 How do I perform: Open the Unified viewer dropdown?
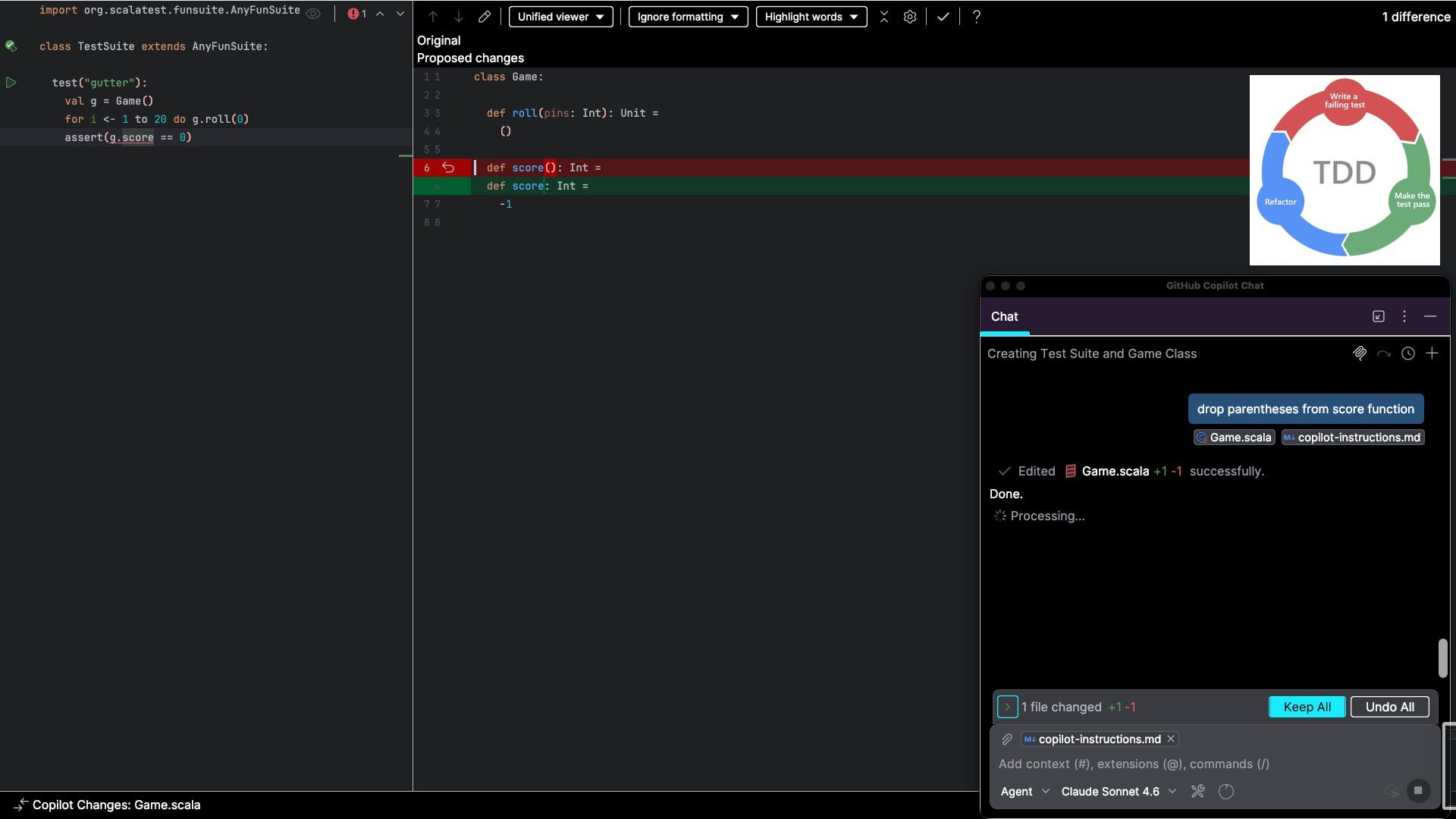[x=560, y=17]
